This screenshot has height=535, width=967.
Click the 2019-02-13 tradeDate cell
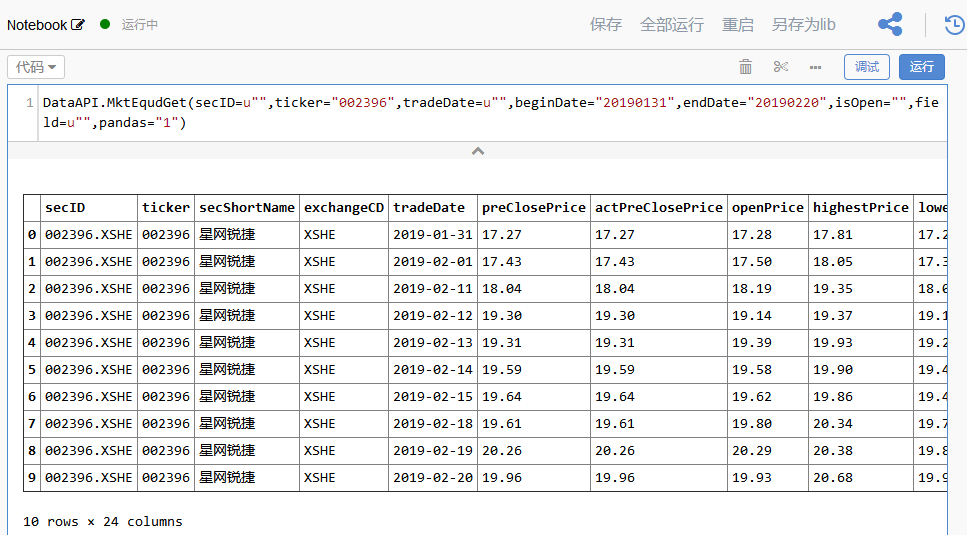coord(432,343)
